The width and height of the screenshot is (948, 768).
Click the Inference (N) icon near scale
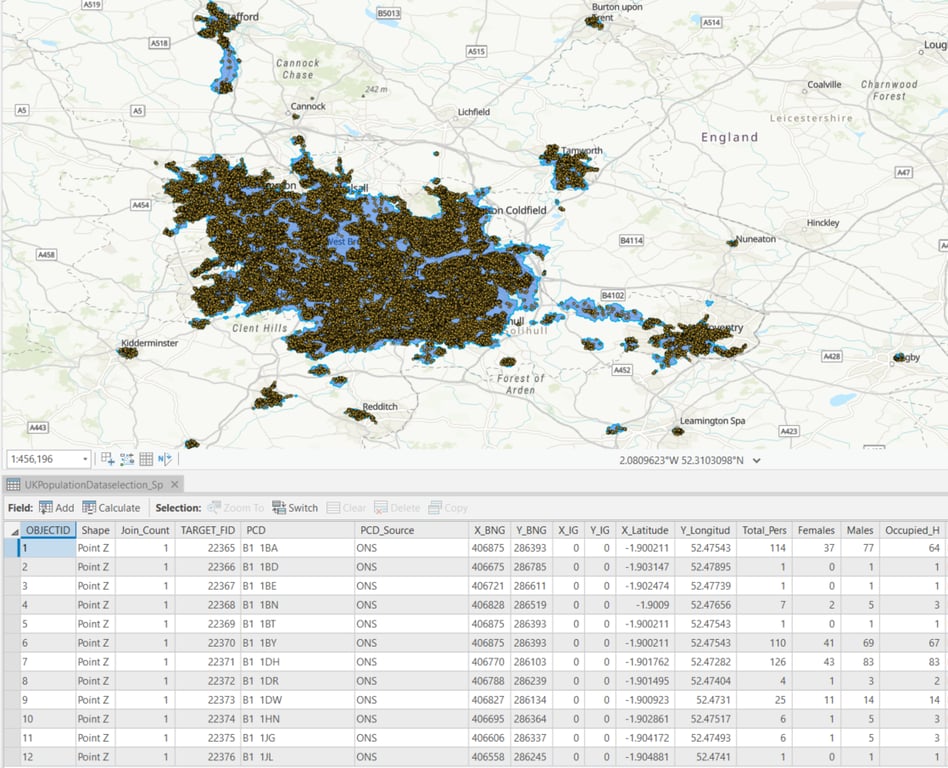tap(165, 459)
